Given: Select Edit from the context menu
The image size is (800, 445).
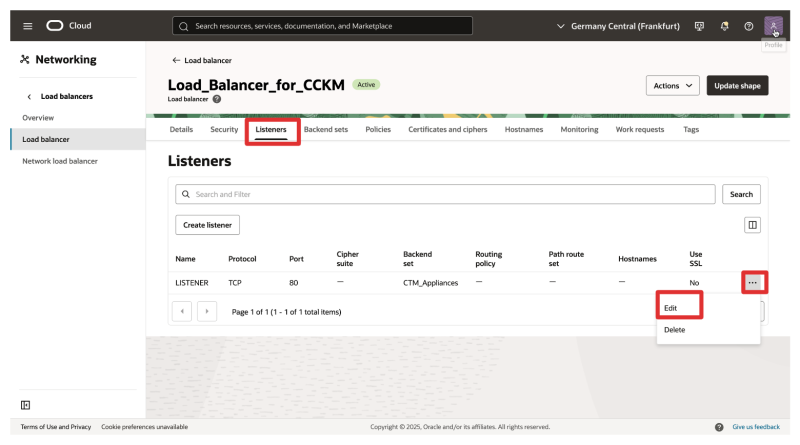Looking at the screenshot, I should pos(671,308).
